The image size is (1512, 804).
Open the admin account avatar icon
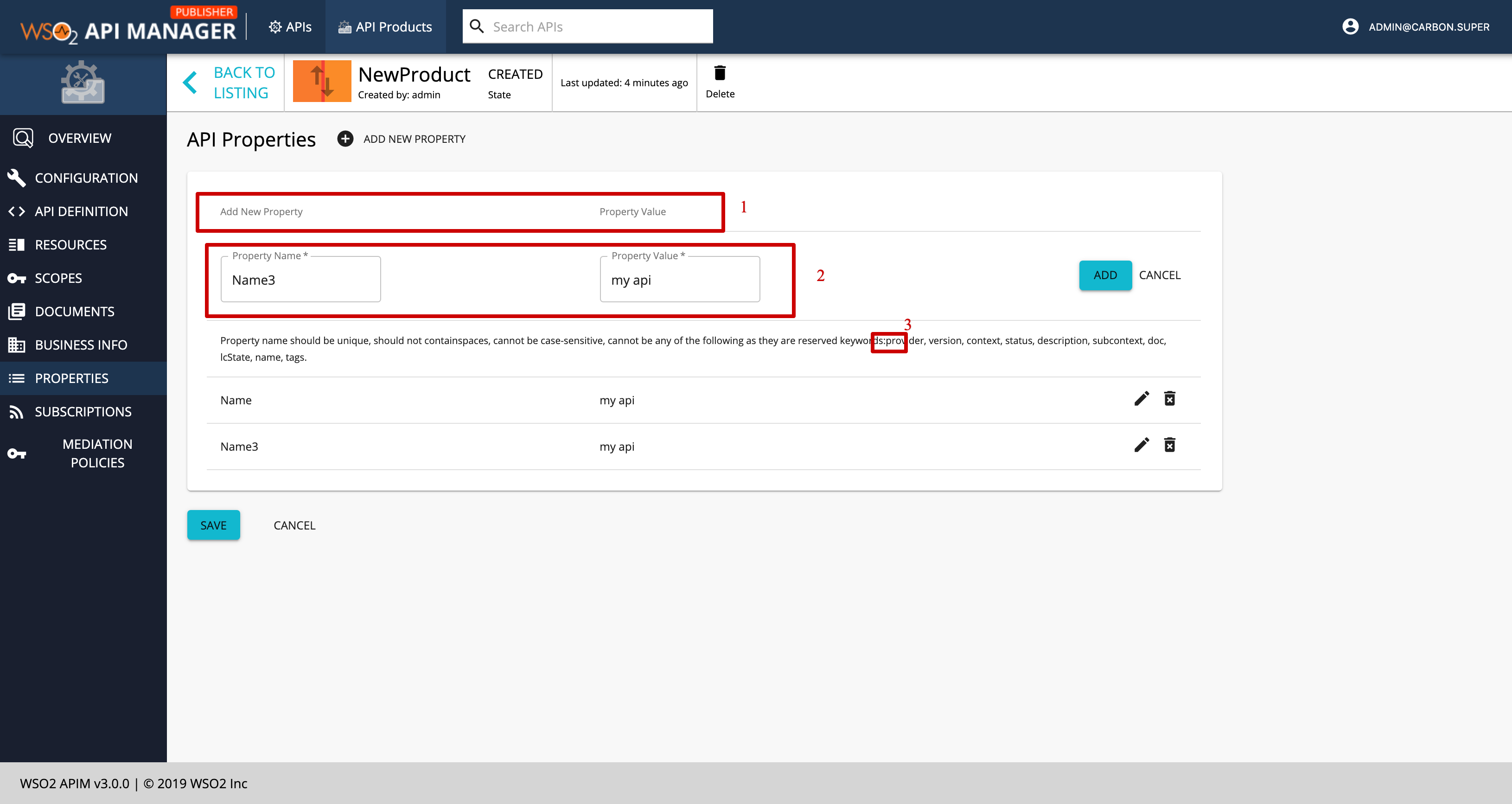[1351, 26]
